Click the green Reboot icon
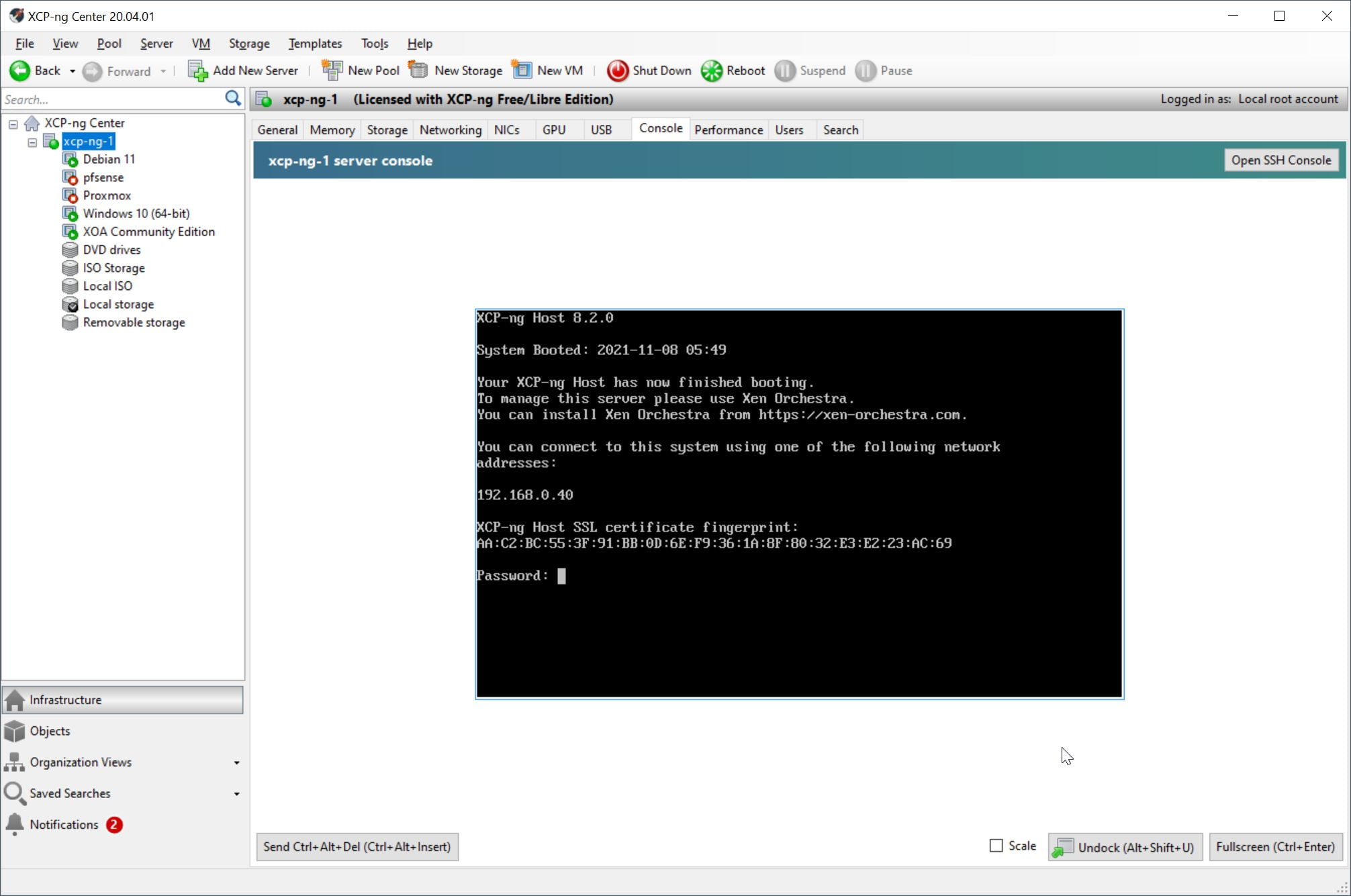 click(711, 70)
